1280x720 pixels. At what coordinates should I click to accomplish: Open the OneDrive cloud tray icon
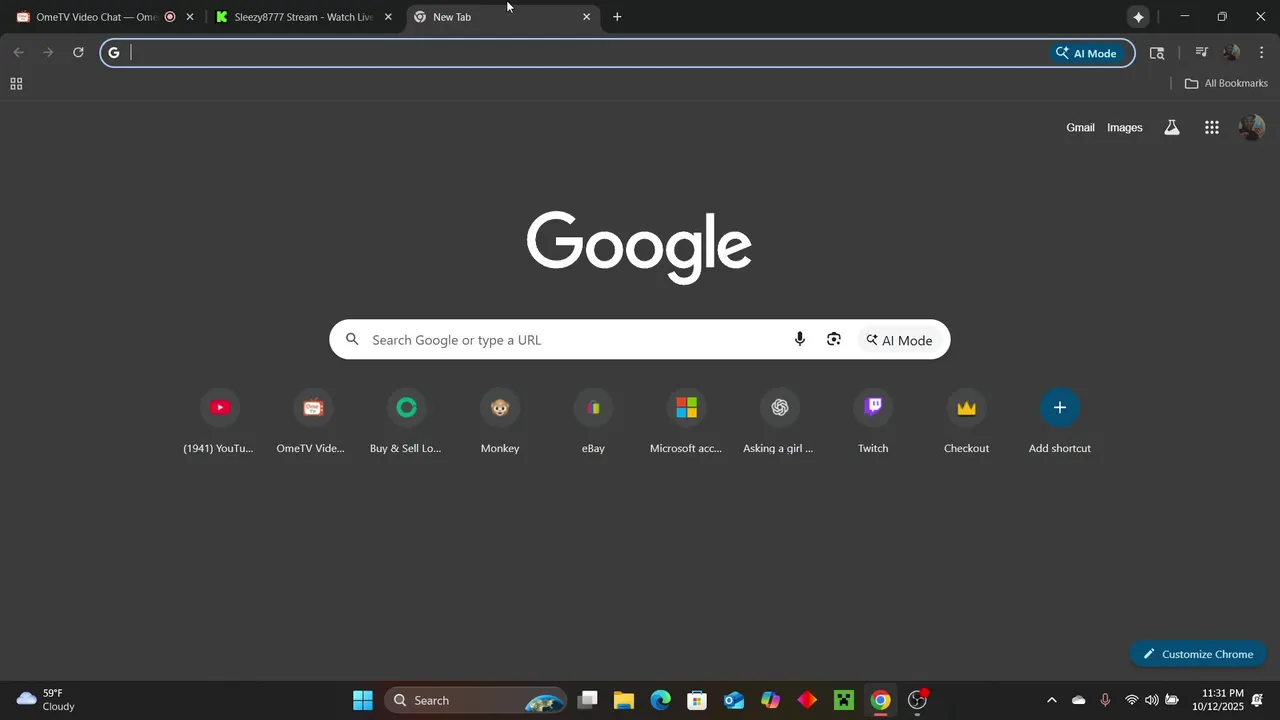tap(1078, 700)
